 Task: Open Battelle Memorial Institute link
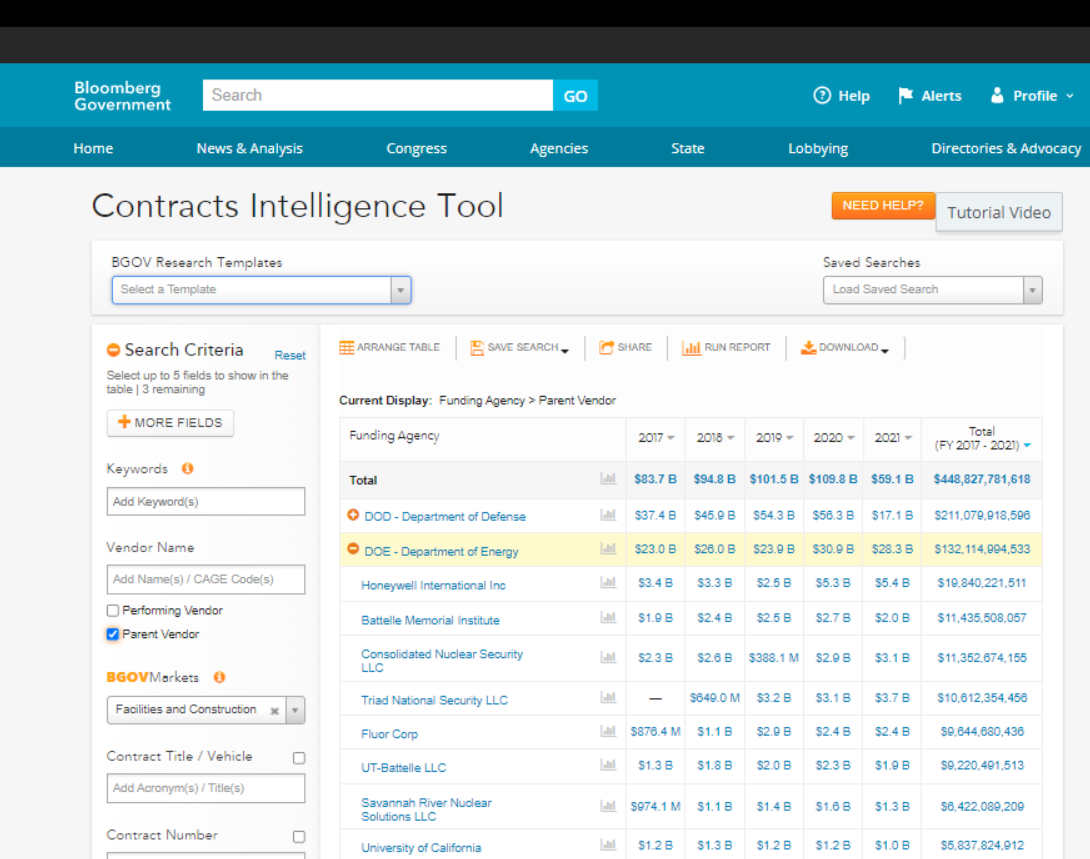(x=430, y=620)
